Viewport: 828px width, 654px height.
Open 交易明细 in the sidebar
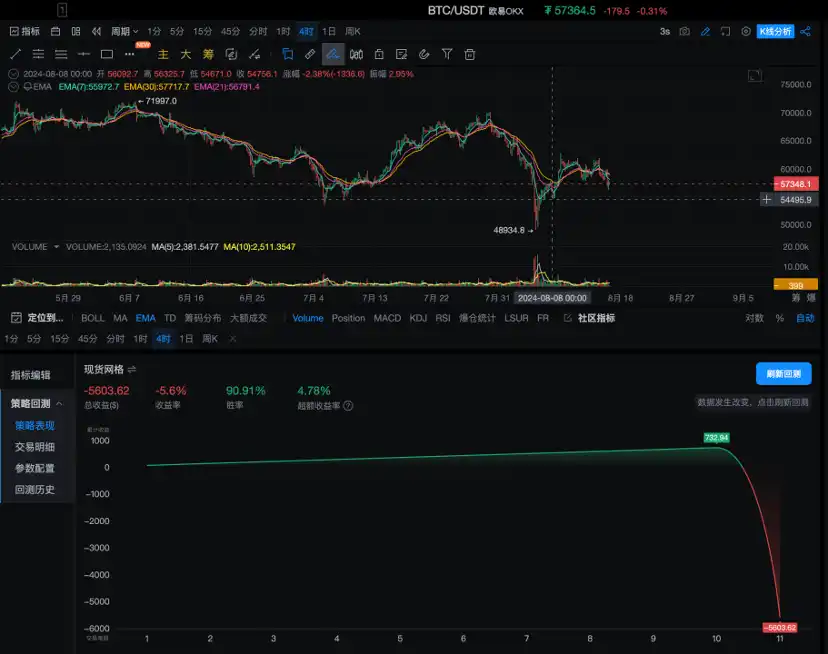35,447
